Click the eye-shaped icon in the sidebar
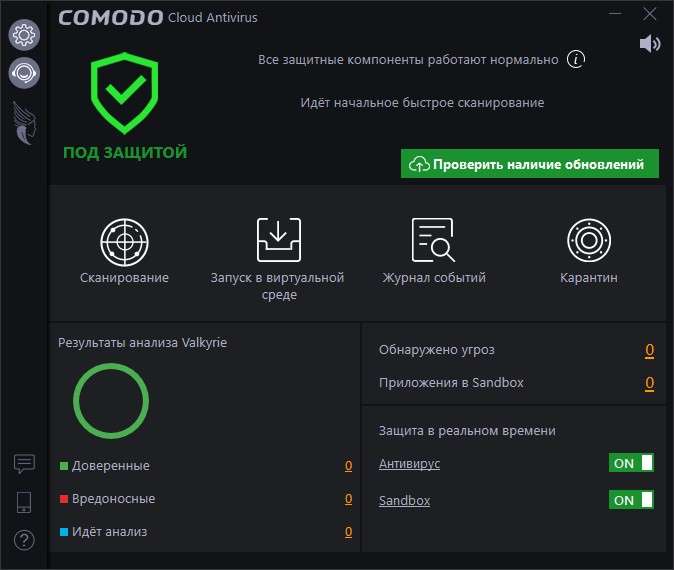Viewport: 674px width, 570px height. pyautogui.click(x=24, y=73)
